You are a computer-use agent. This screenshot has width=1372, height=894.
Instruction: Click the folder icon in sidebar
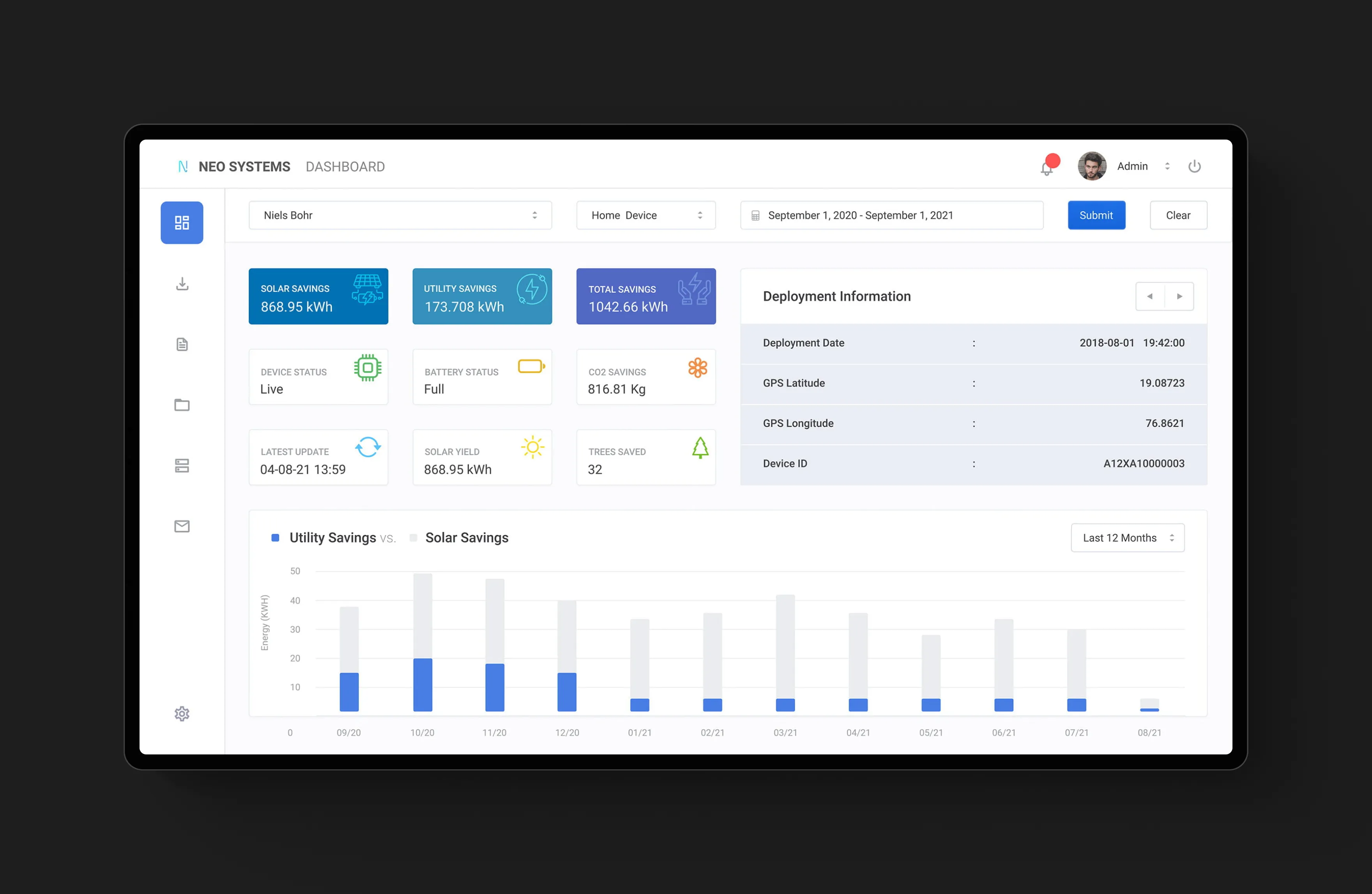click(x=182, y=405)
